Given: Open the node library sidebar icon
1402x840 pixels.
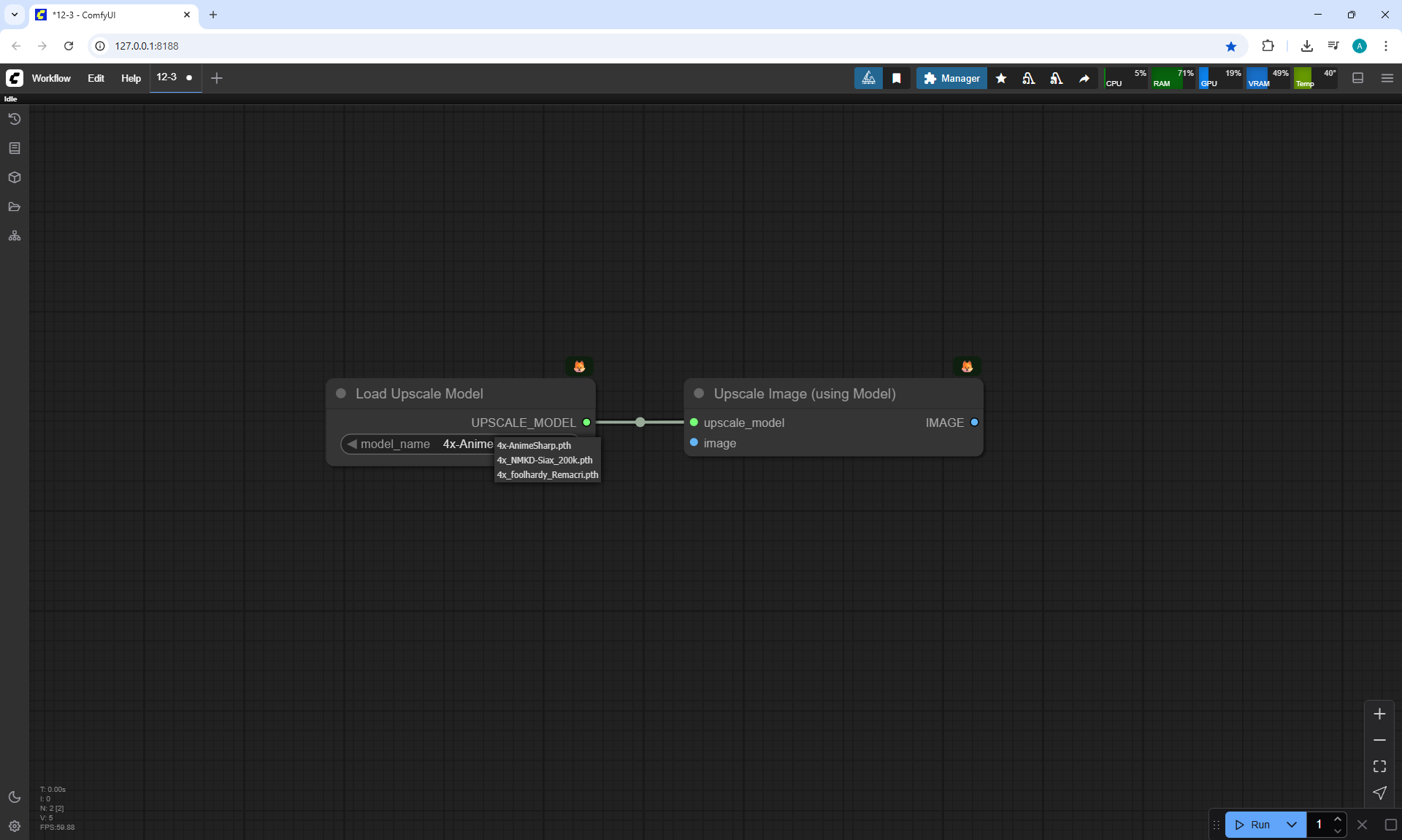Looking at the screenshot, I should (15, 148).
